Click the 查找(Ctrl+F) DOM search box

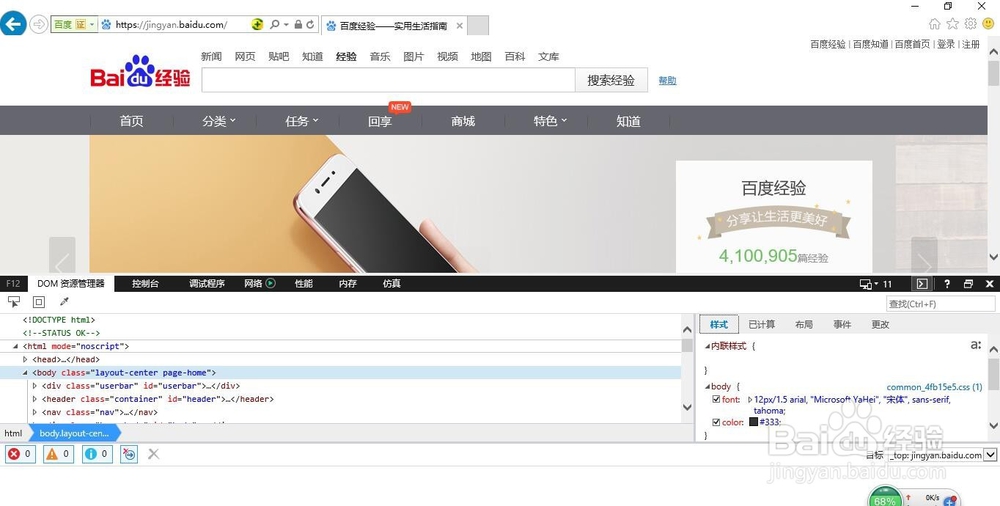(940, 304)
